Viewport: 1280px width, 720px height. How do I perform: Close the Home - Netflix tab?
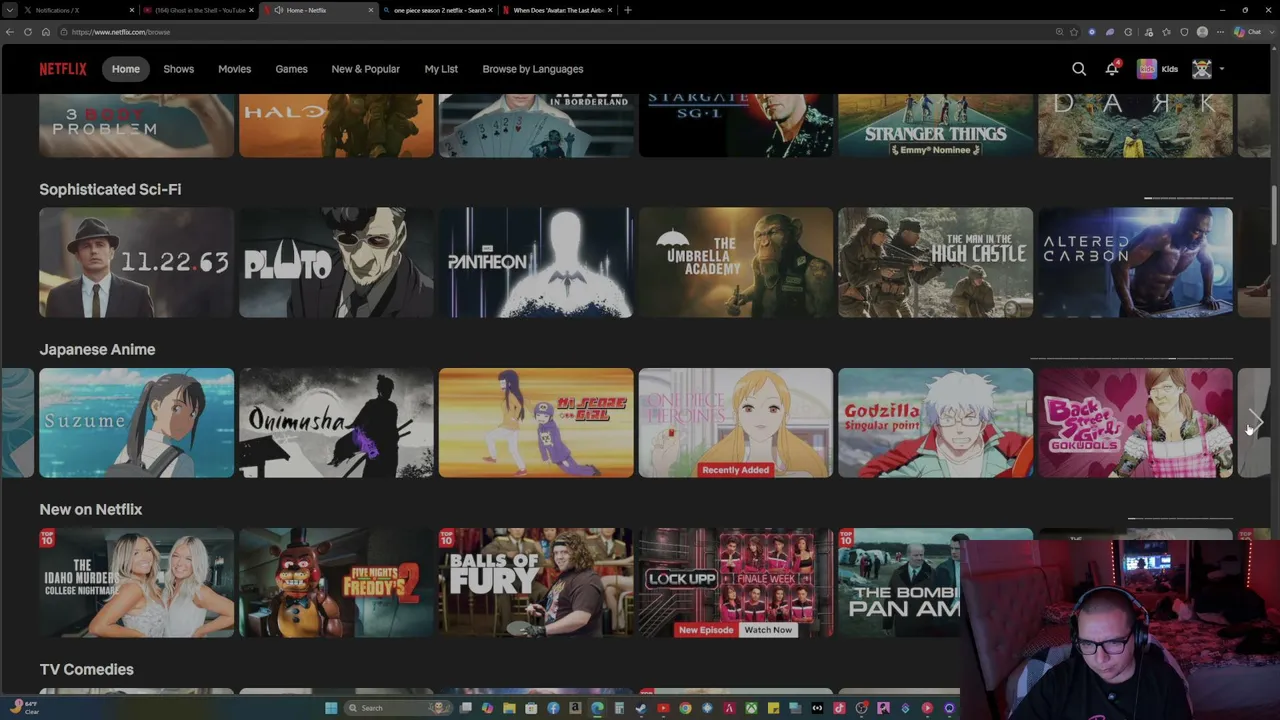click(x=371, y=10)
